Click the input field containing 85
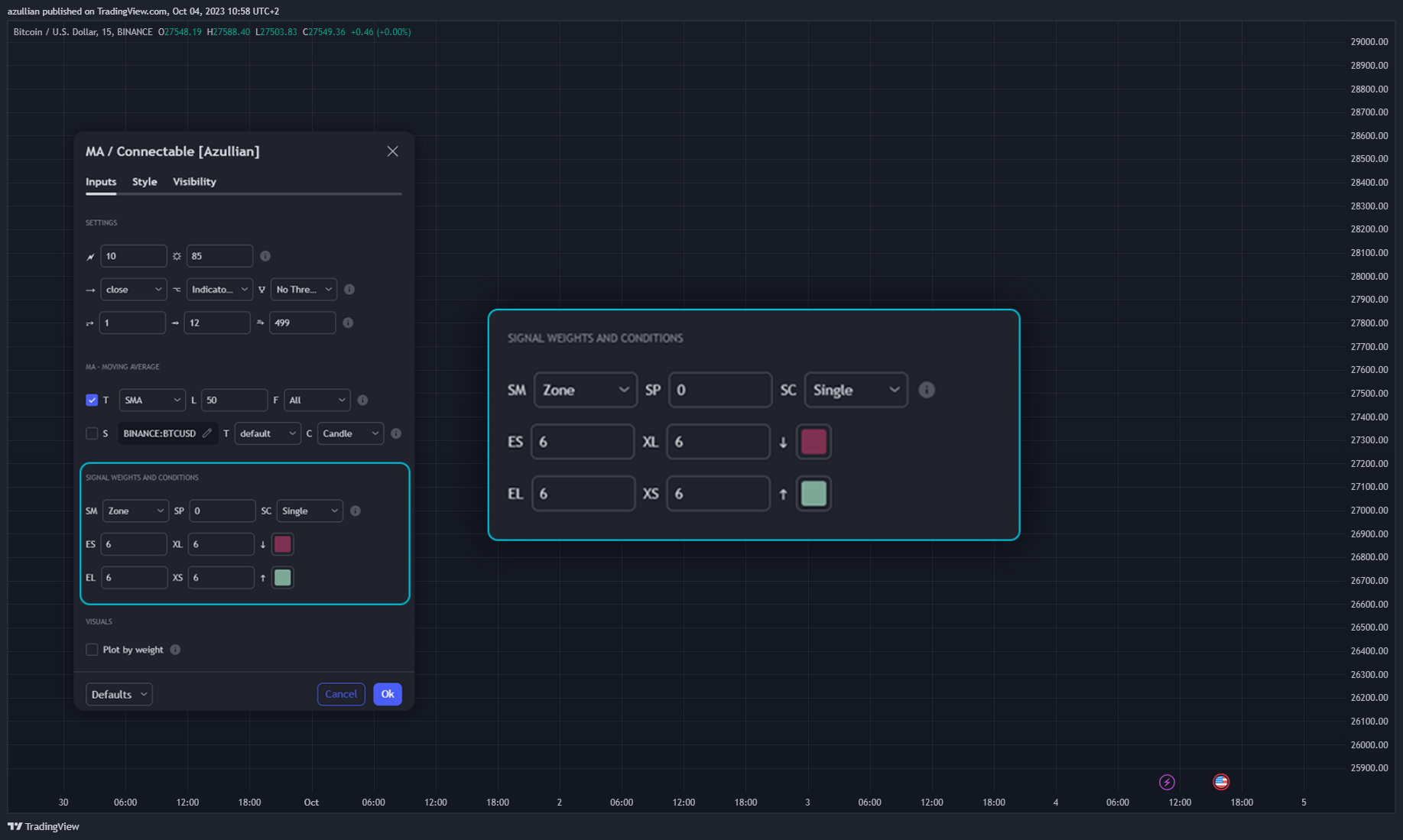Screen dimensions: 1403x840 (219, 256)
